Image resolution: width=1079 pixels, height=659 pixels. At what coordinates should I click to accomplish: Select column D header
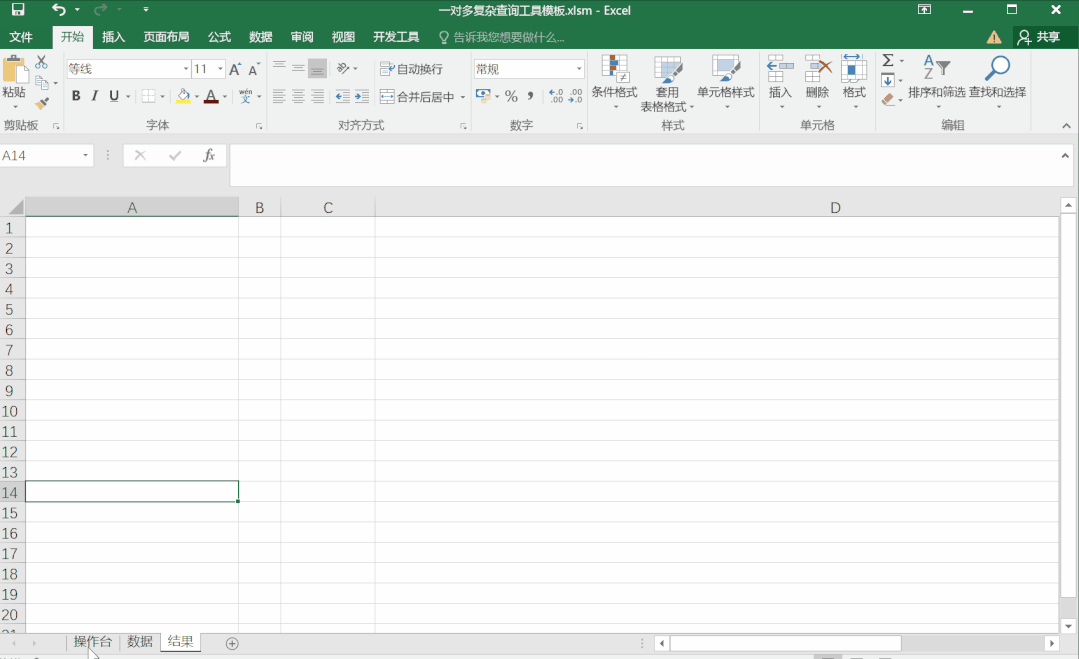(716, 208)
